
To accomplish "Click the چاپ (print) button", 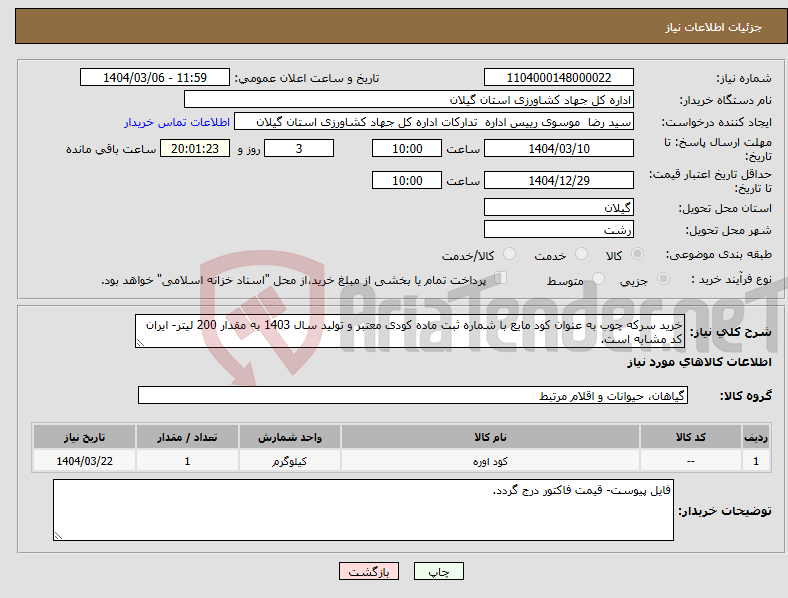I will tap(438, 571).
